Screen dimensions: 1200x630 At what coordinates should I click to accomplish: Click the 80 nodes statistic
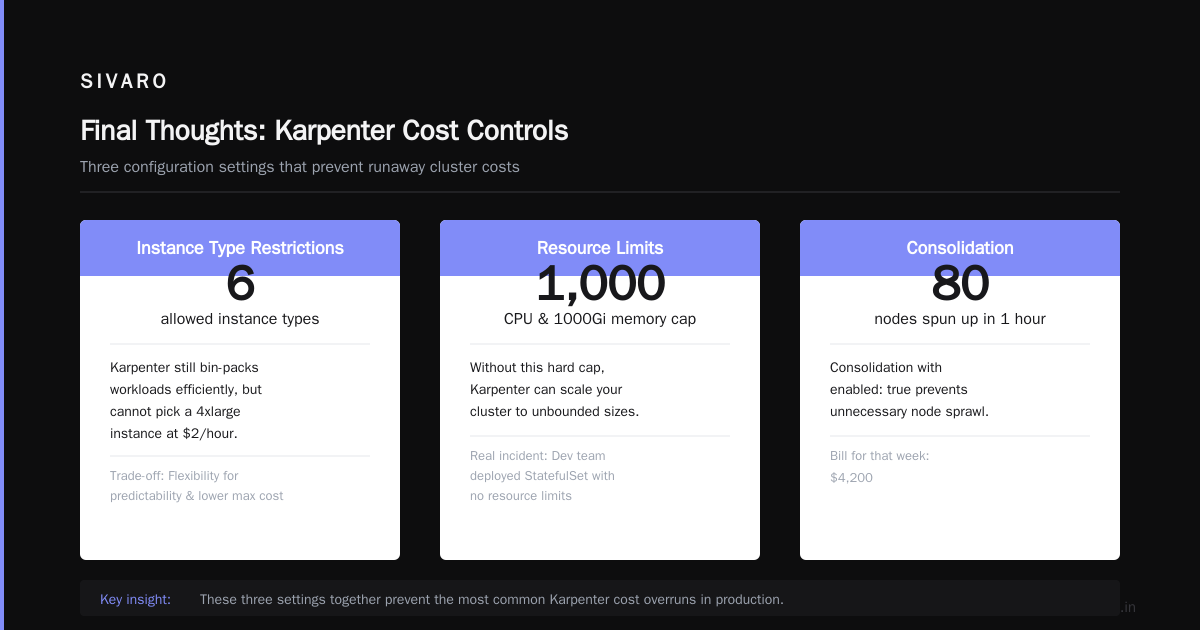click(960, 284)
